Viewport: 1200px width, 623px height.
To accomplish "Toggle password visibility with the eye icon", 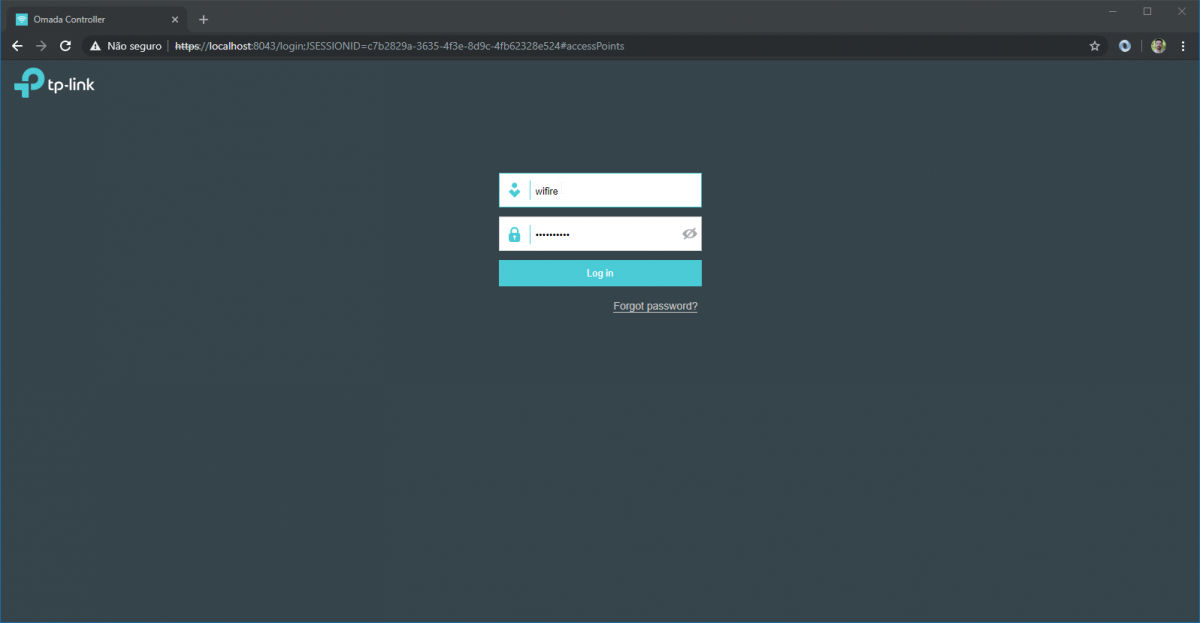I will (x=689, y=233).
